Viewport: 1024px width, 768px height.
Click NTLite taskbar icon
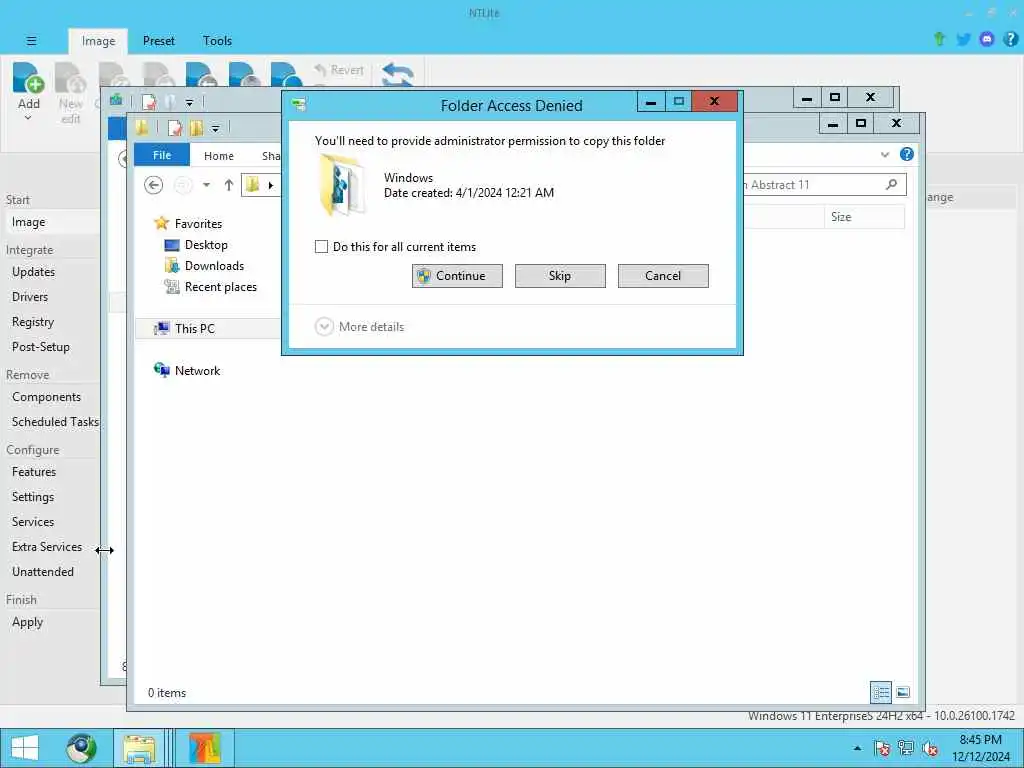pos(204,748)
